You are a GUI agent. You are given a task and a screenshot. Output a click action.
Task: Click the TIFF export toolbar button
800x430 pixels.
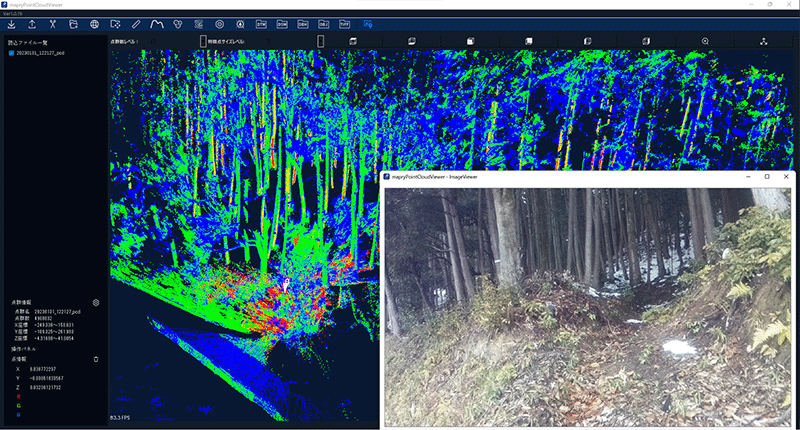[x=345, y=23]
